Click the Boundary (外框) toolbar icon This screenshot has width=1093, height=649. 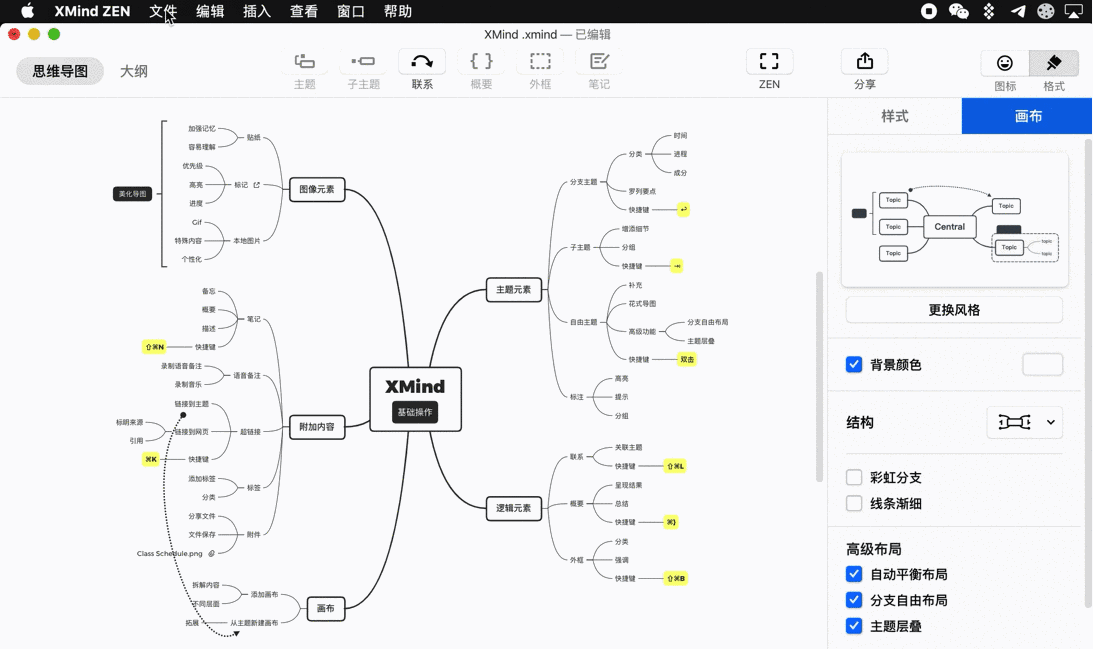540,61
